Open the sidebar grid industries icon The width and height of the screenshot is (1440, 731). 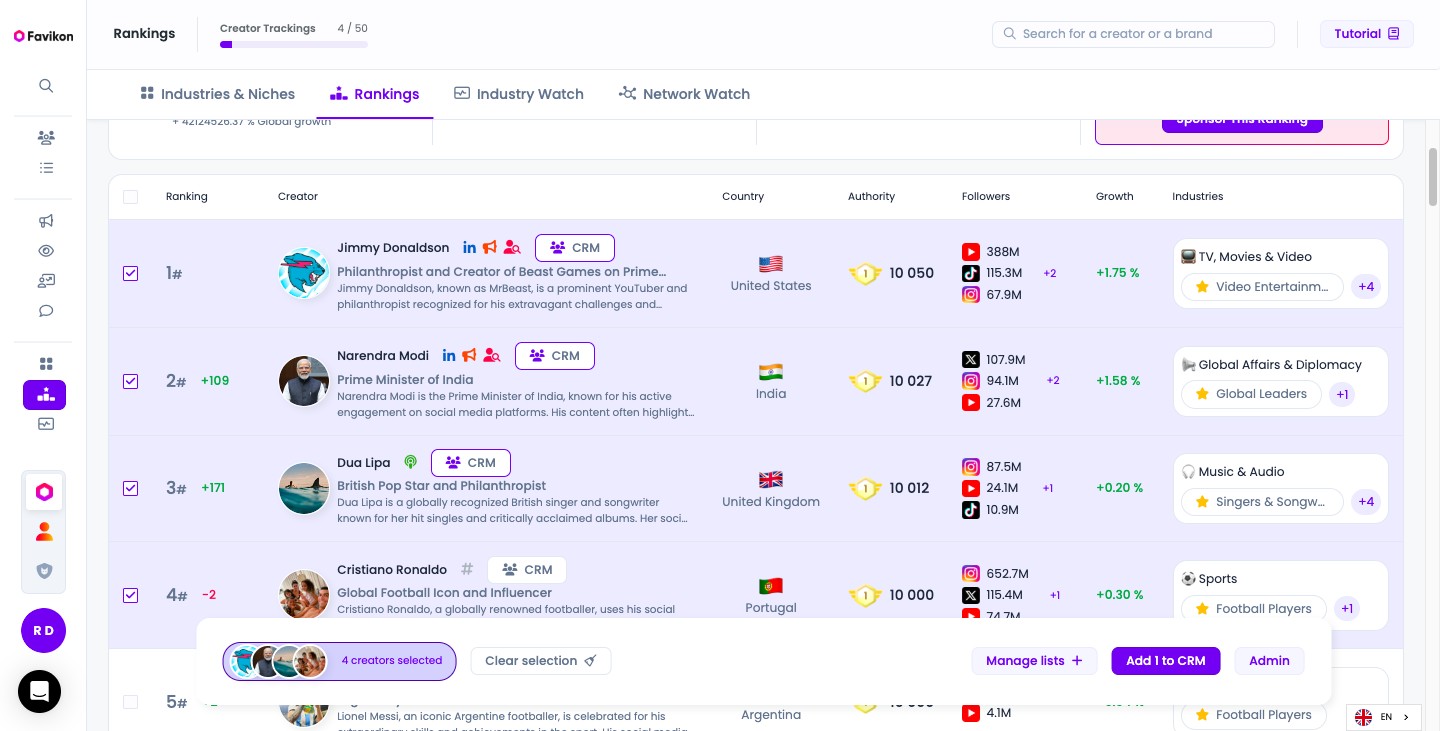click(x=46, y=364)
